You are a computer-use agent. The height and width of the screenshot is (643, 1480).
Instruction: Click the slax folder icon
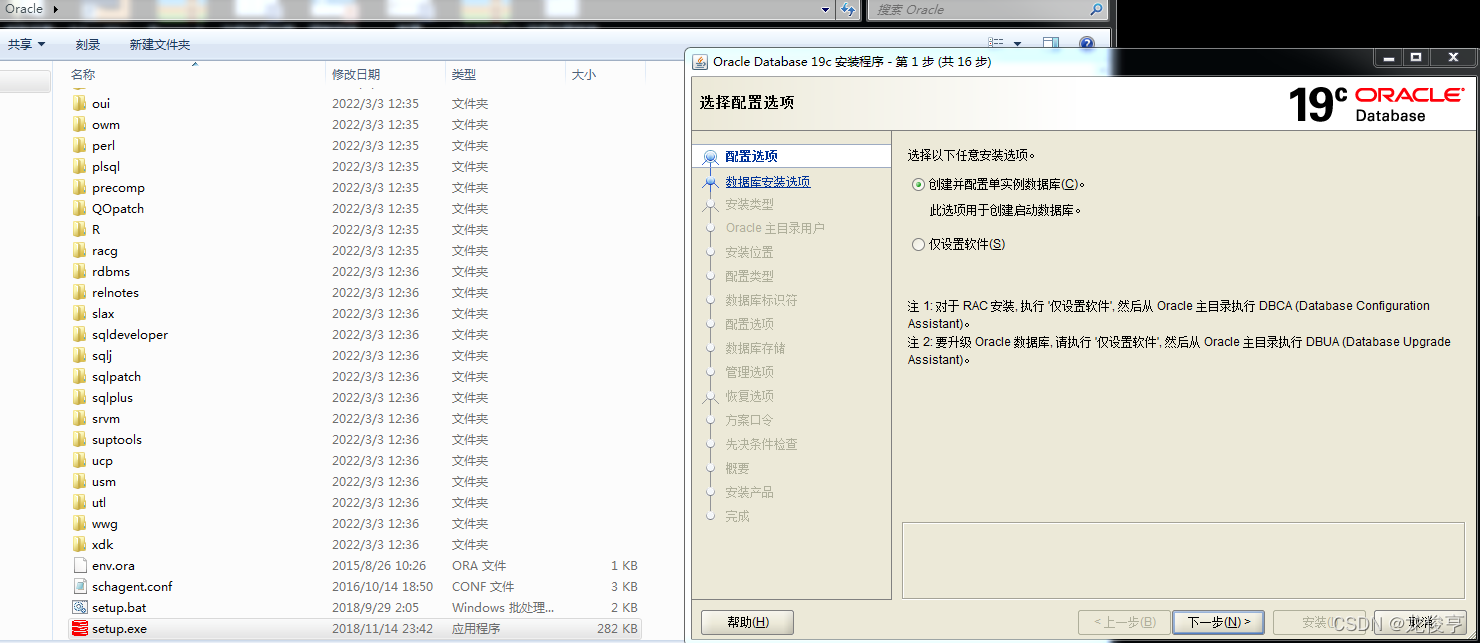[x=80, y=313]
